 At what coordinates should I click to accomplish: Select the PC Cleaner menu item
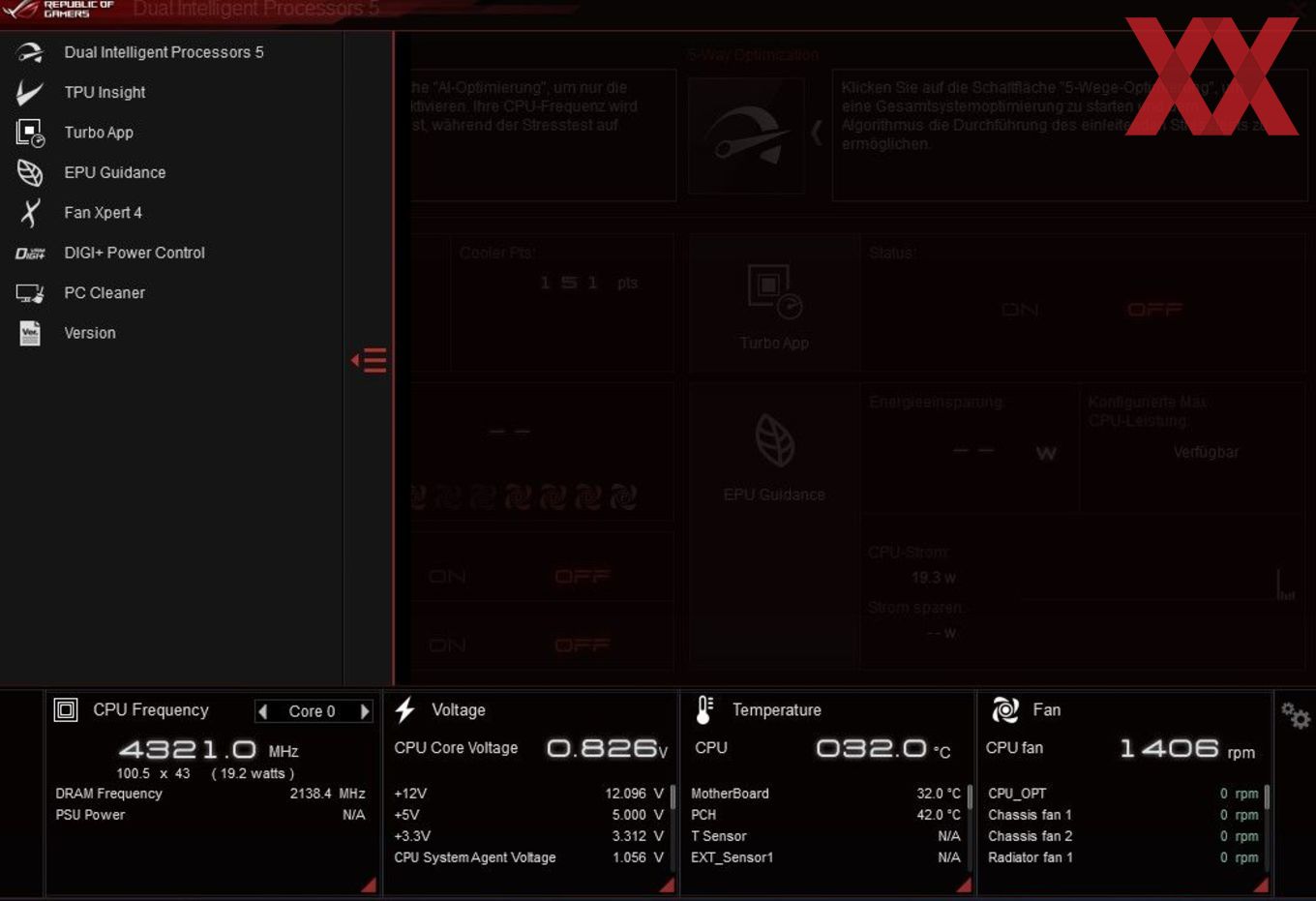(105, 293)
